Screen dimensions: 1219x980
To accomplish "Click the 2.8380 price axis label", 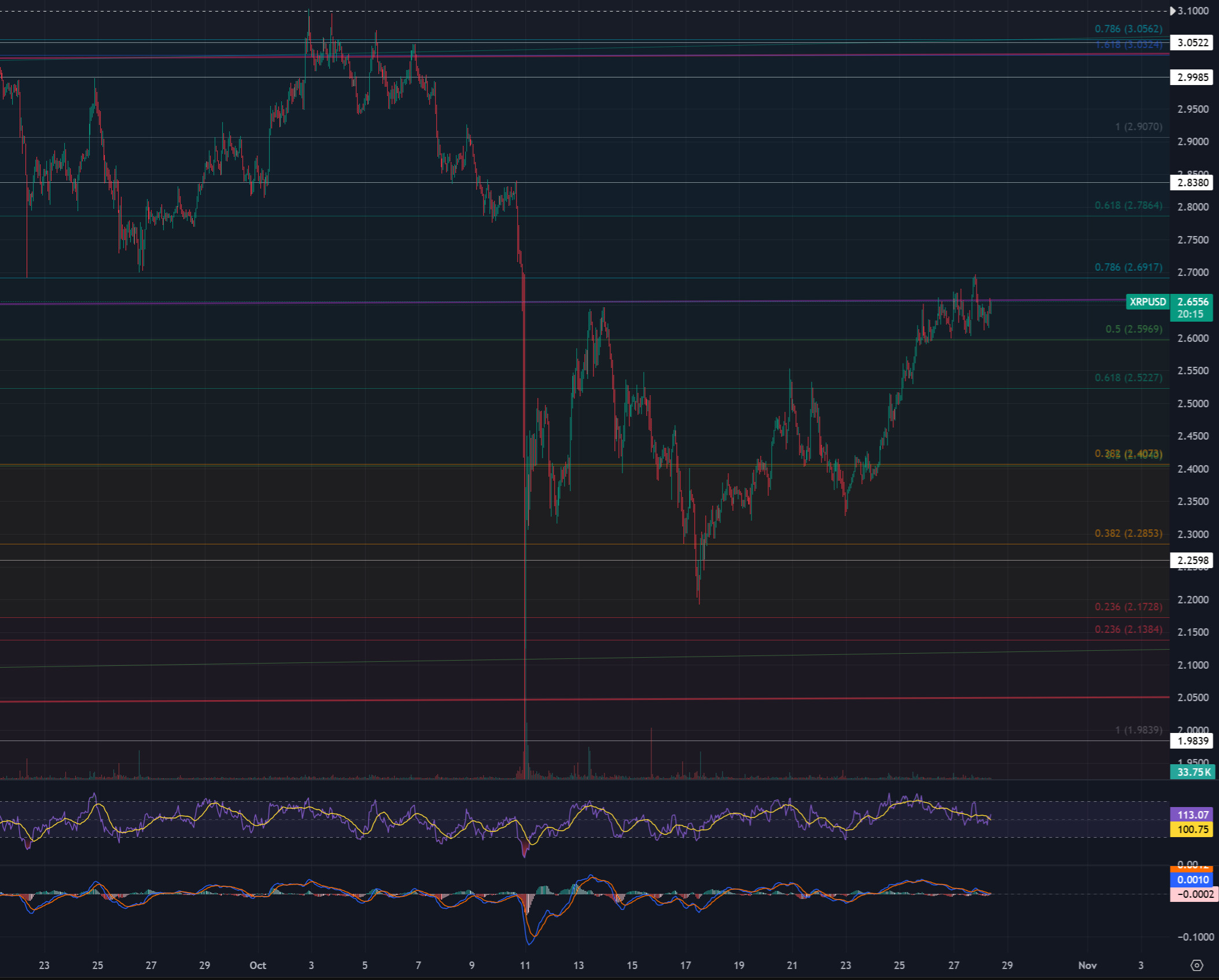I will (x=1192, y=183).
